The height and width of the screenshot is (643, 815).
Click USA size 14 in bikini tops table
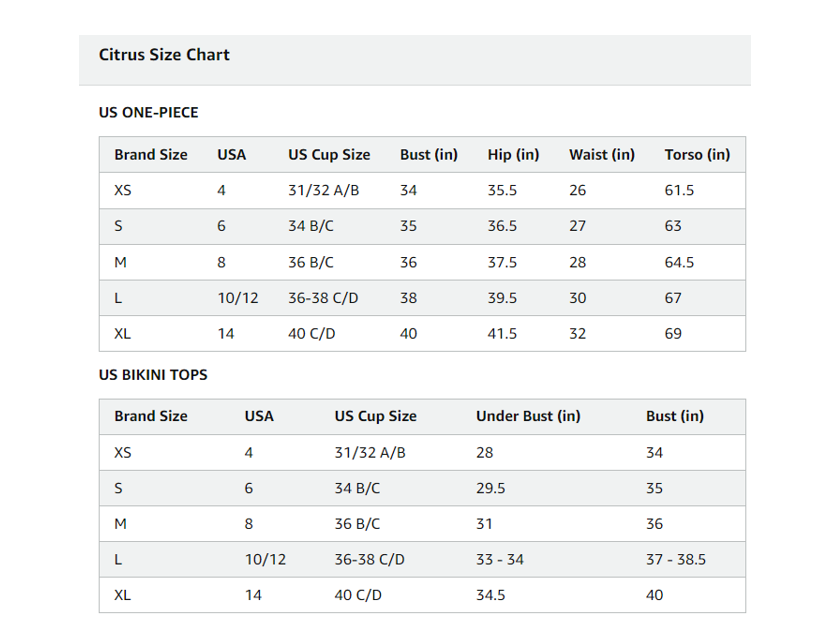coord(253,595)
